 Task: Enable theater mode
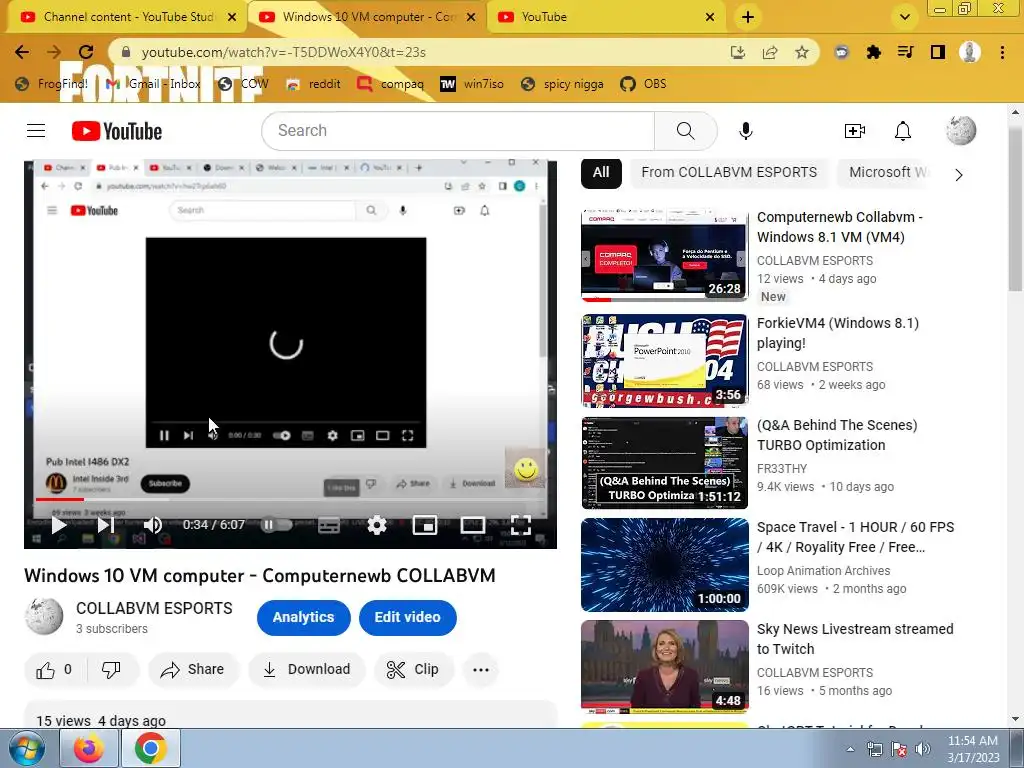coord(472,524)
